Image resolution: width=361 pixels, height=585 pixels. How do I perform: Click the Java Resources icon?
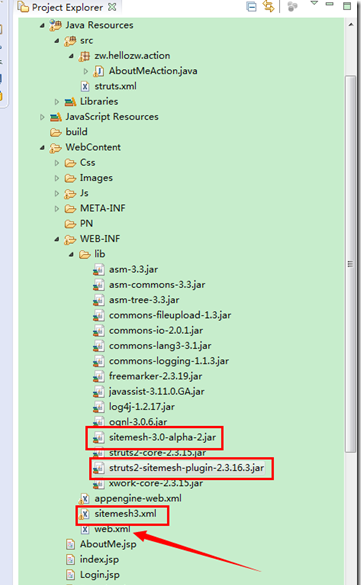point(56,25)
